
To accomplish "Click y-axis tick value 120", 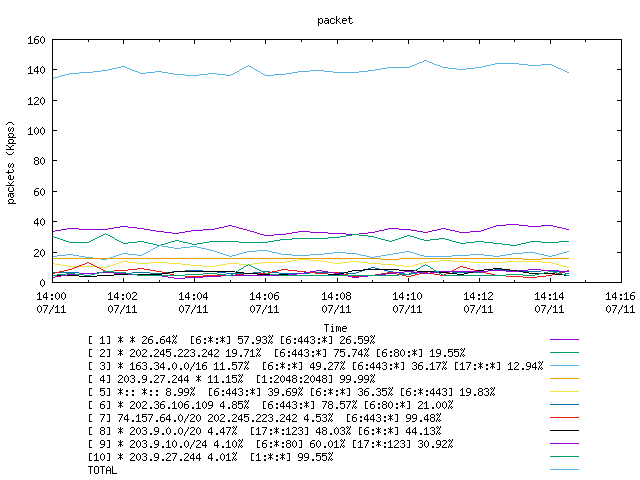I will [36, 101].
